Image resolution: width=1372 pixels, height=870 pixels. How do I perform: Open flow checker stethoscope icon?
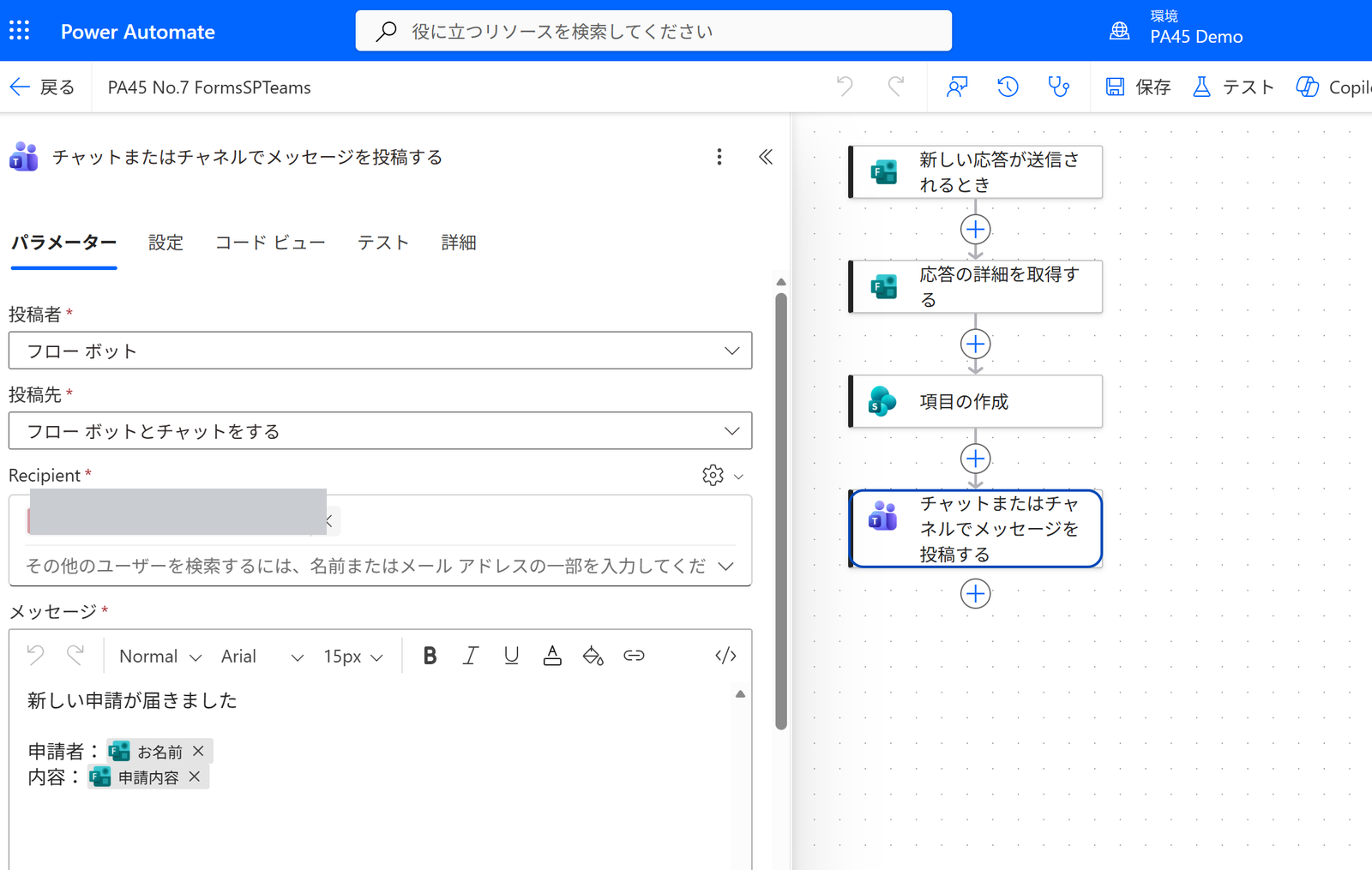click(1059, 87)
